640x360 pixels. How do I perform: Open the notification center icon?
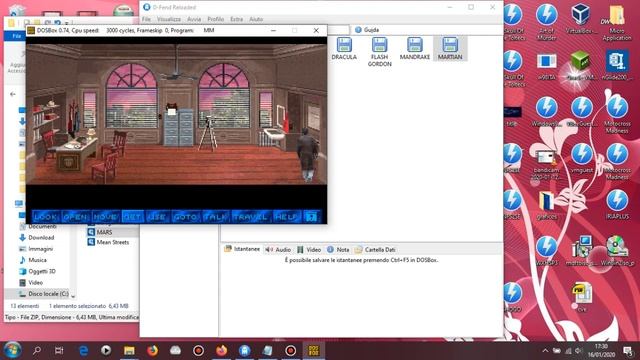coord(627,350)
